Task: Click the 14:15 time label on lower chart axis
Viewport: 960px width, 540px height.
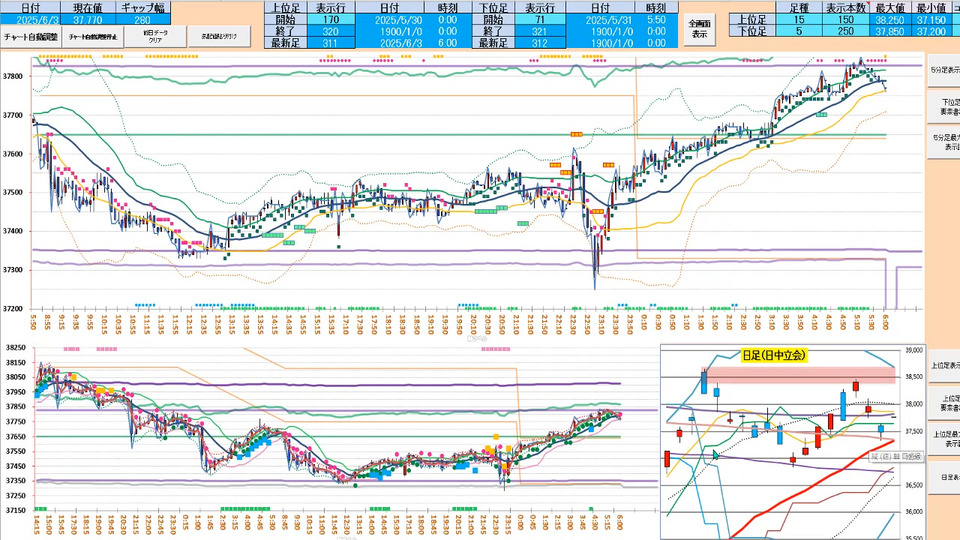Action: tap(37, 524)
